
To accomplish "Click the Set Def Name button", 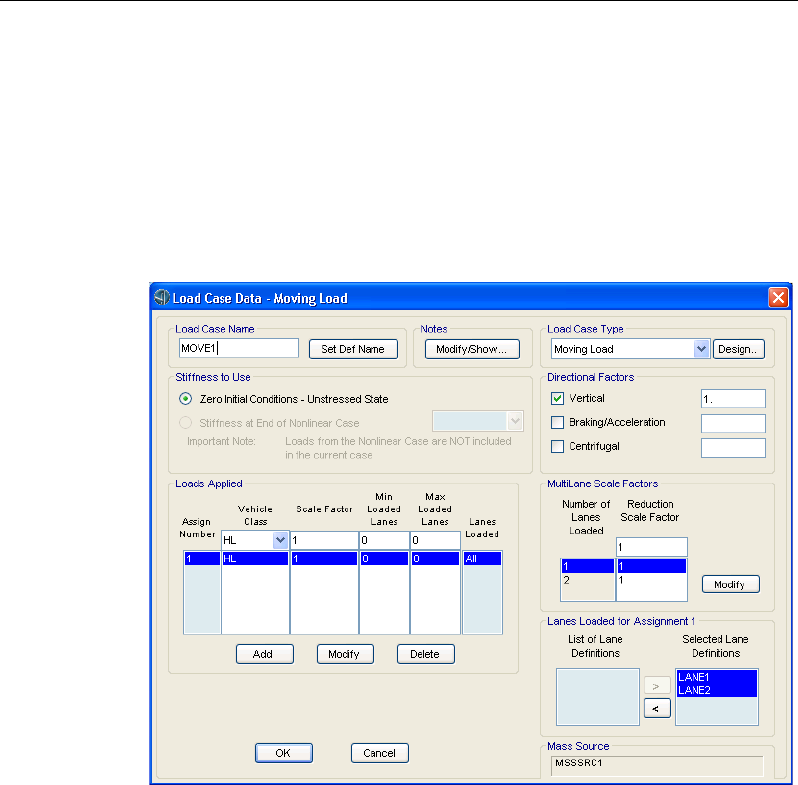I will [353, 349].
